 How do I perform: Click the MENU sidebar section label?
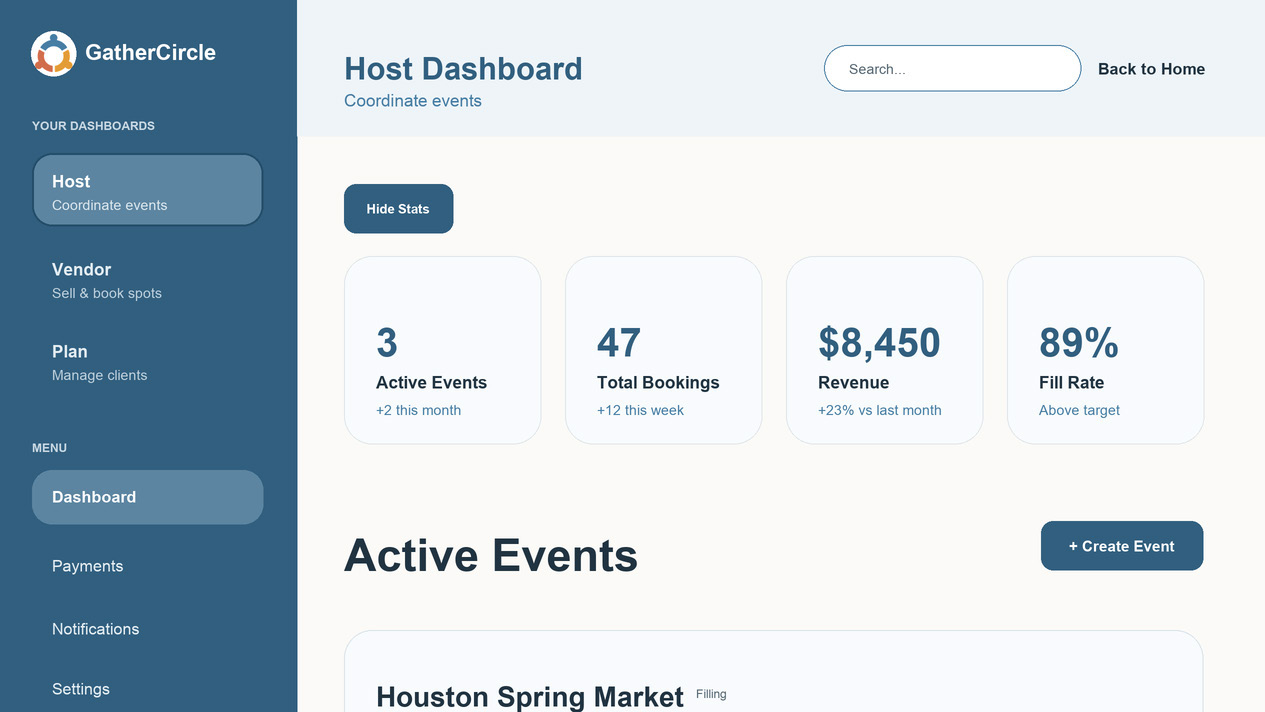(x=49, y=448)
